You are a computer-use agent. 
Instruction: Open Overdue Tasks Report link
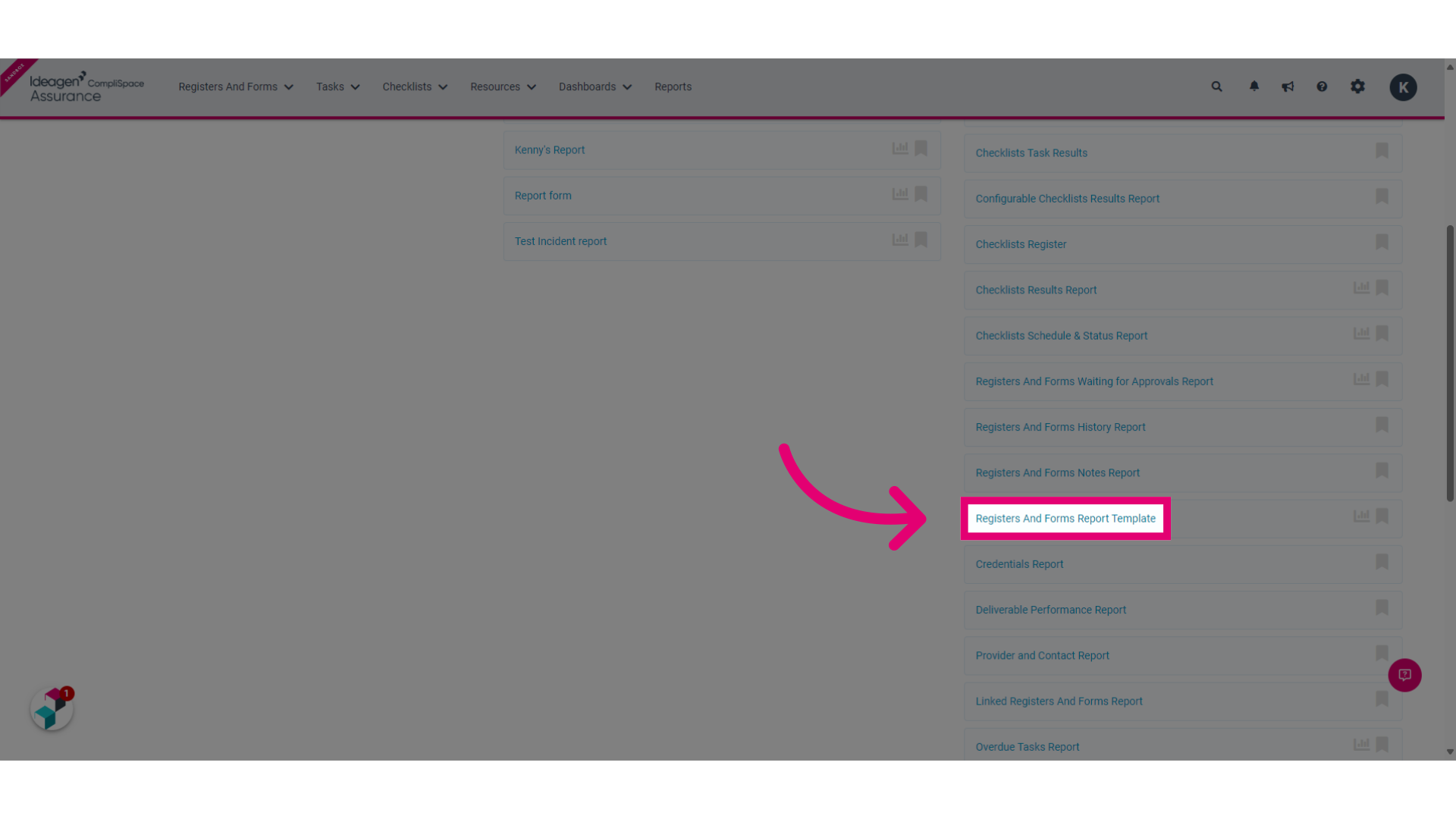(x=1027, y=747)
